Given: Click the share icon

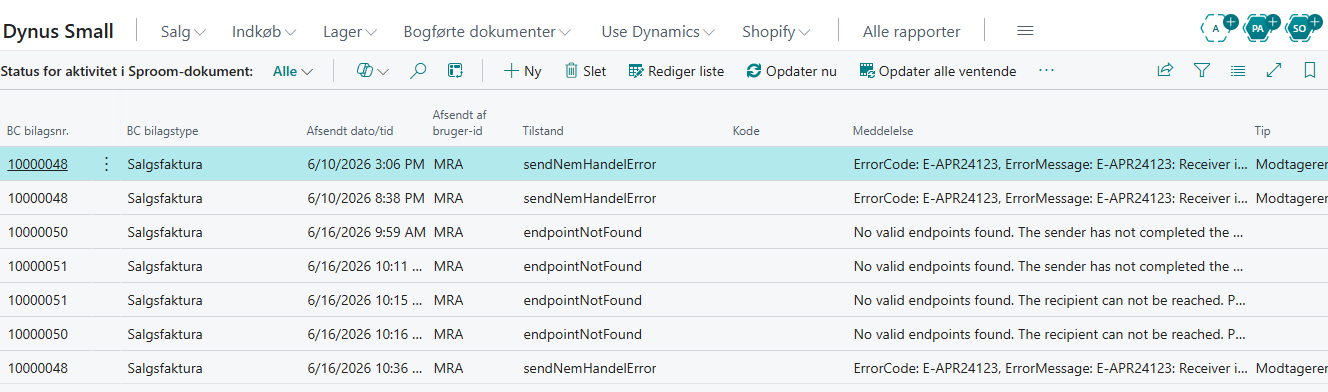Looking at the screenshot, I should (x=1165, y=71).
